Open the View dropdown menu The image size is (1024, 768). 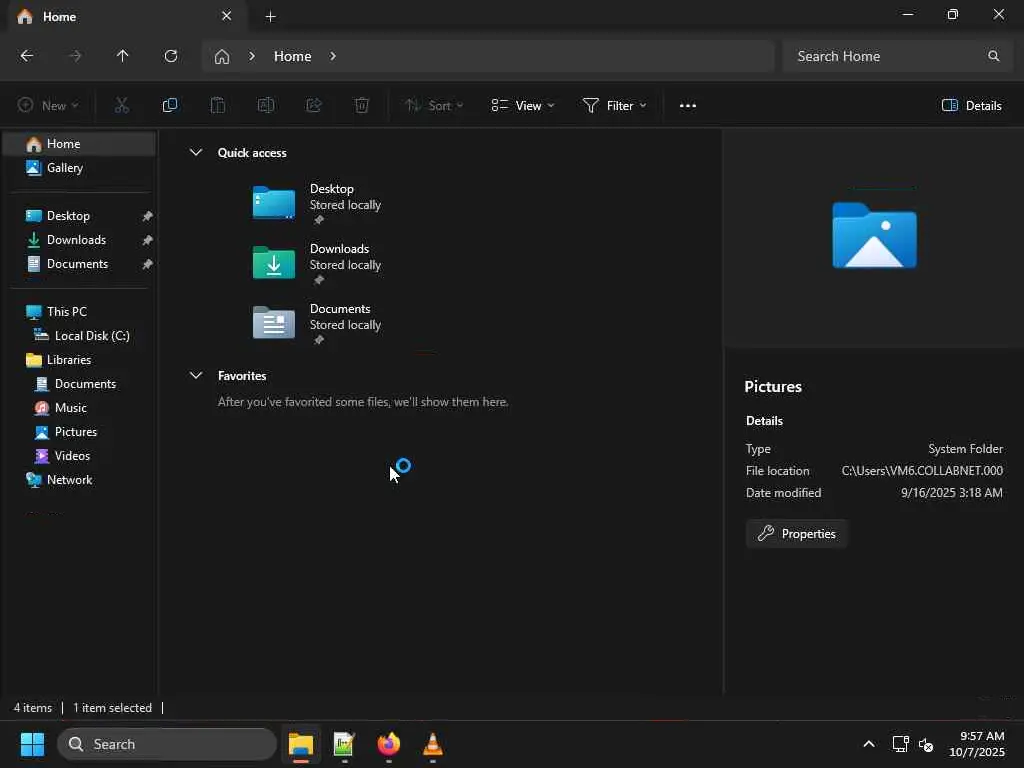522,105
